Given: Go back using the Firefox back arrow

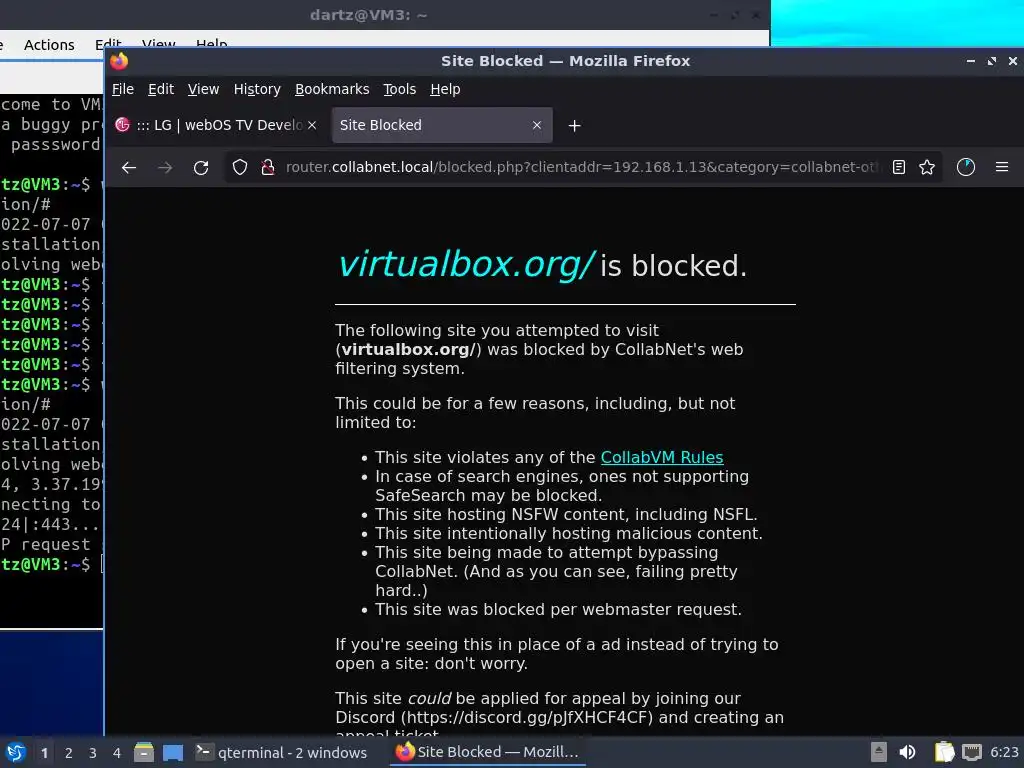Looking at the screenshot, I should tap(129, 168).
